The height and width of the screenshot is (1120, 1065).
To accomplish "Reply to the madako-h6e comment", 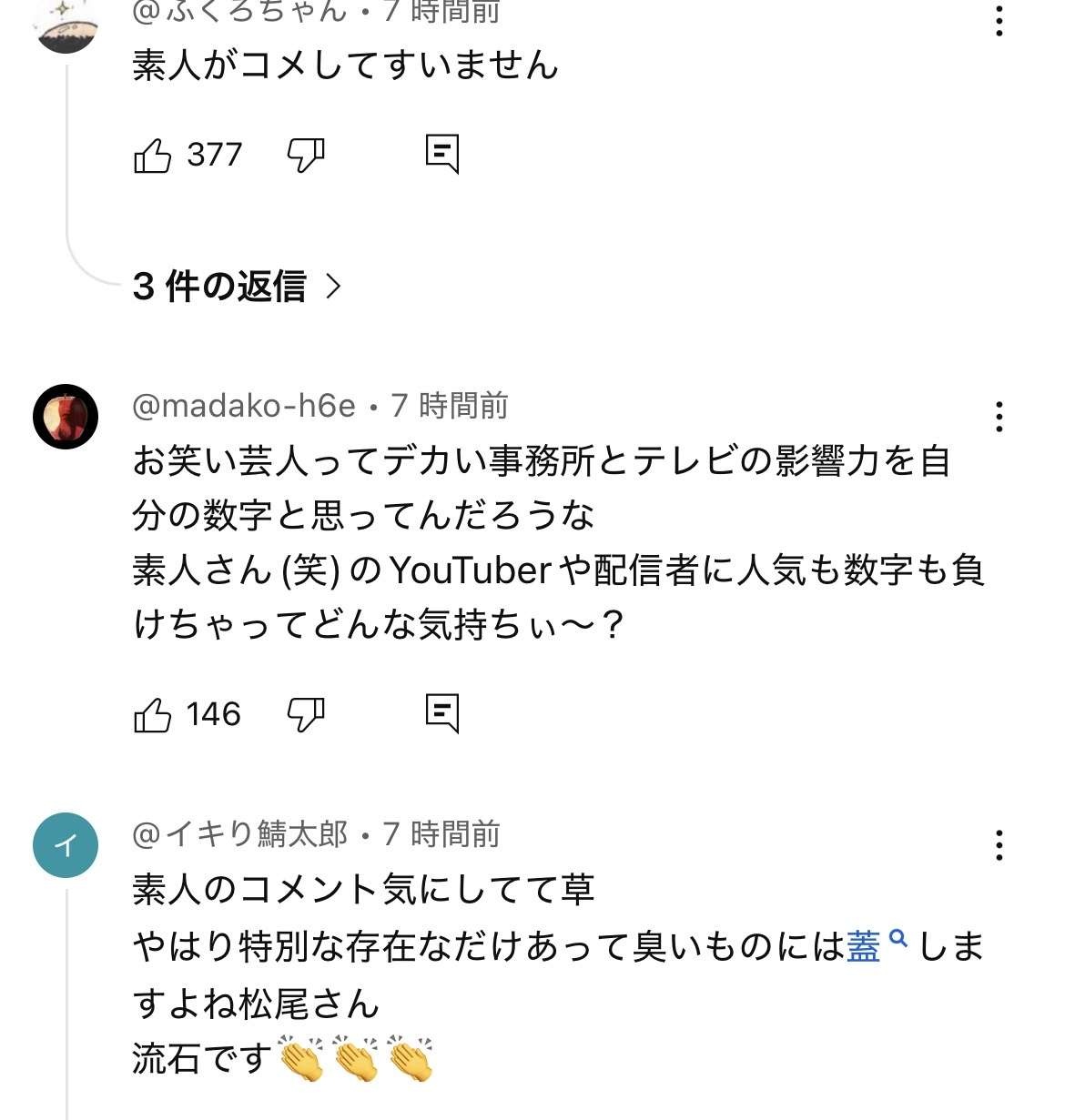I will click(x=442, y=713).
